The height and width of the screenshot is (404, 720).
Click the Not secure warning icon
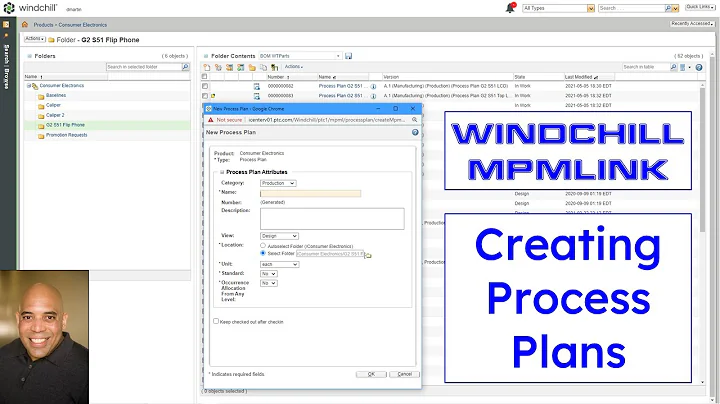(x=211, y=120)
